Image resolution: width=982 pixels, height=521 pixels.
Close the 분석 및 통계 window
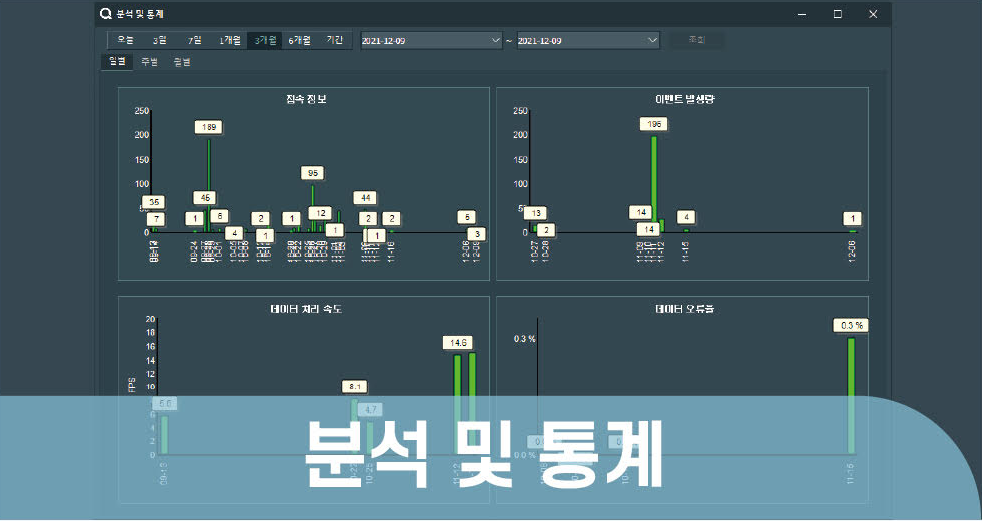pyautogui.click(x=872, y=14)
